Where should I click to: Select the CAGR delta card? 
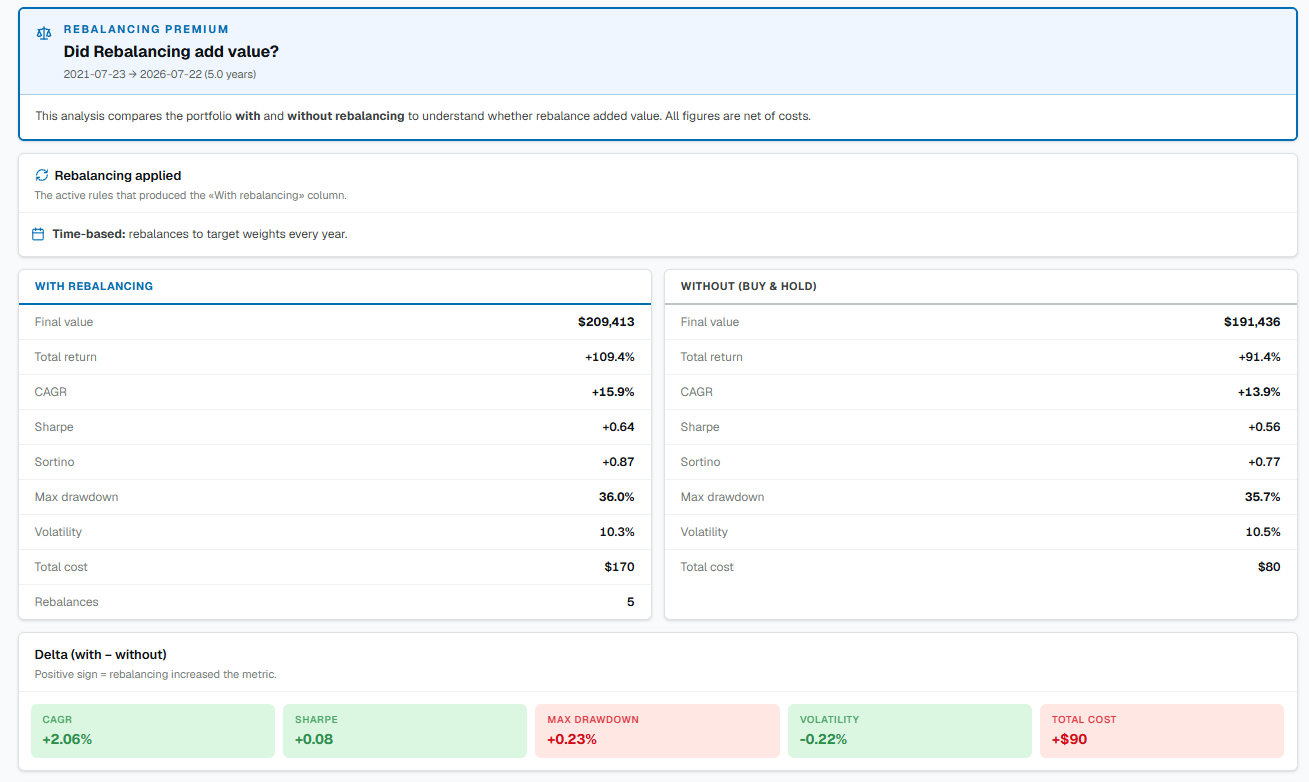[x=153, y=730]
